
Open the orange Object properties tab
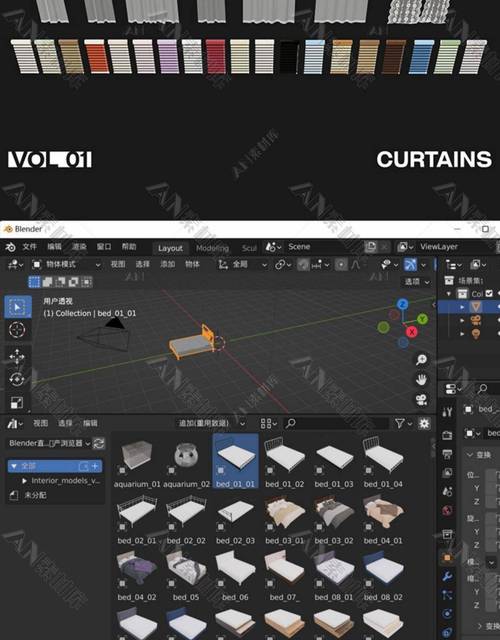point(447,557)
